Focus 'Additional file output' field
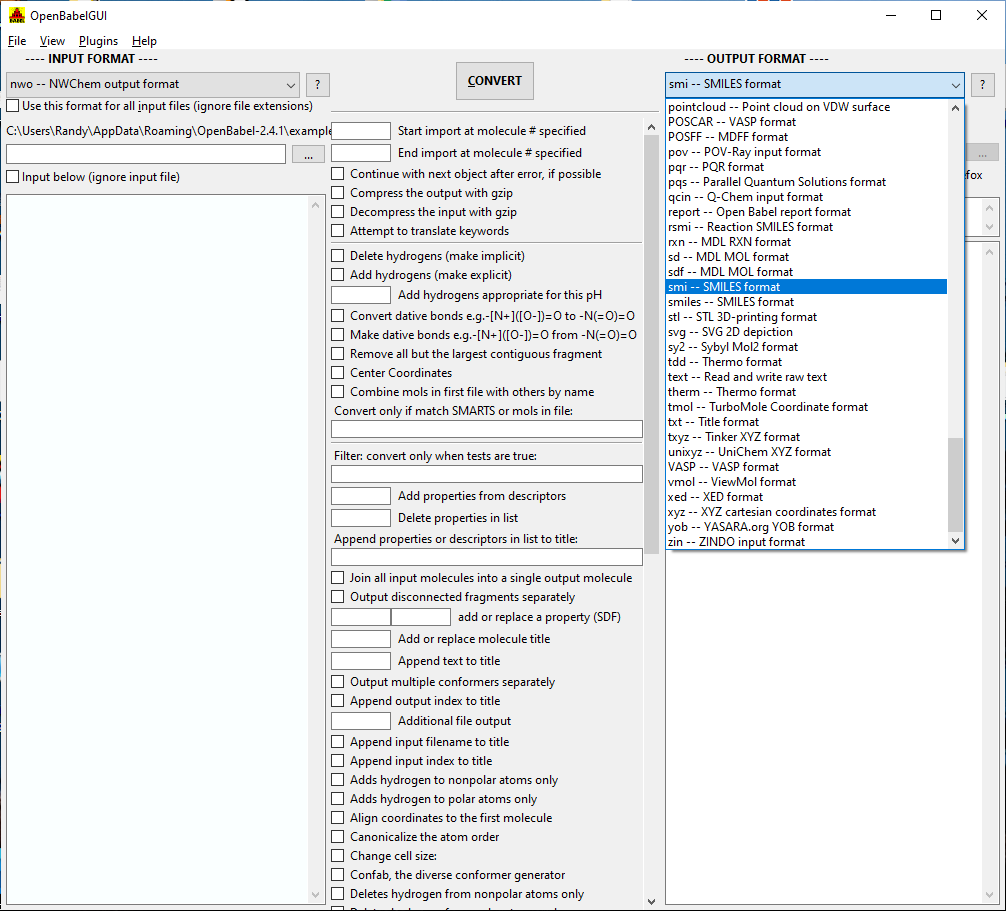 (361, 721)
